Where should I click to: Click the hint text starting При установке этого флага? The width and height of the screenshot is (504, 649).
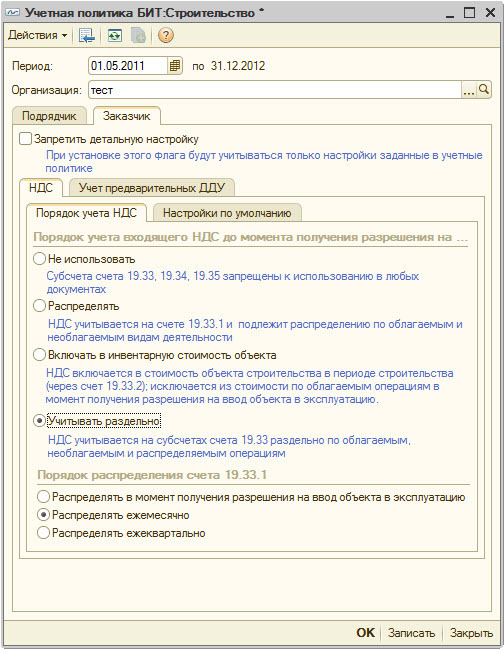pyautogui.click(x=264, y=161)
